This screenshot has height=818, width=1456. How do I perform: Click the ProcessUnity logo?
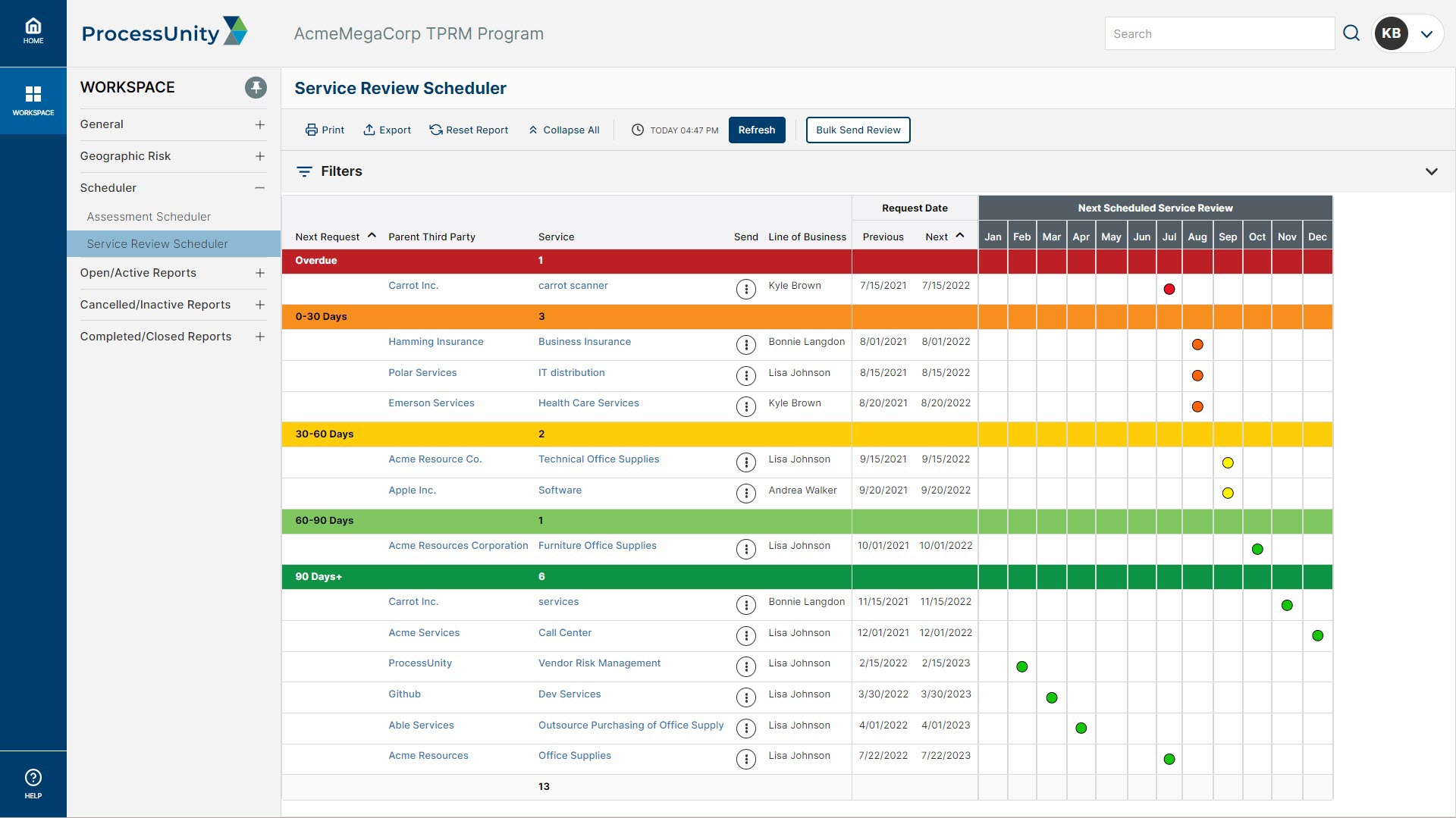coord(165,32)
